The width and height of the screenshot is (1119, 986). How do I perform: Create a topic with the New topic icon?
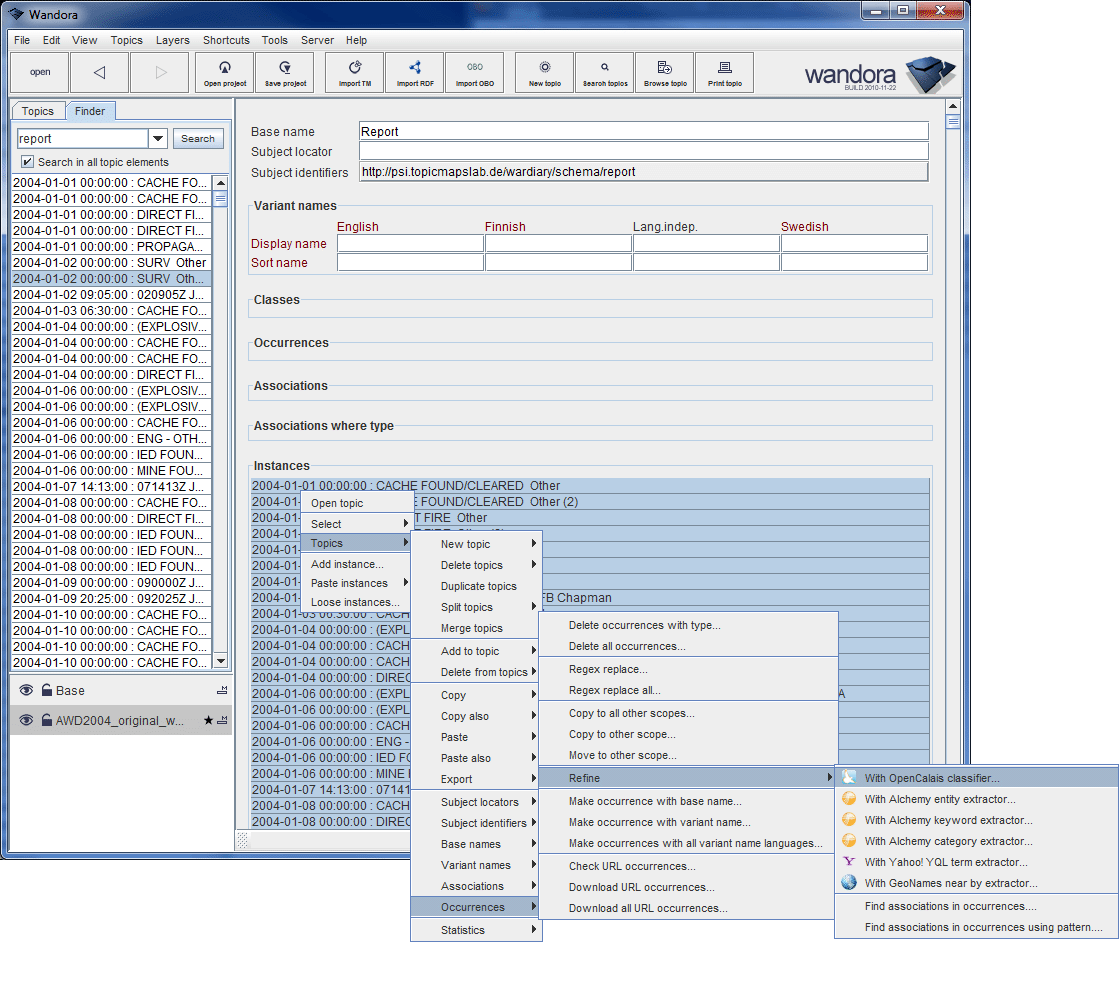pos(543,72)
